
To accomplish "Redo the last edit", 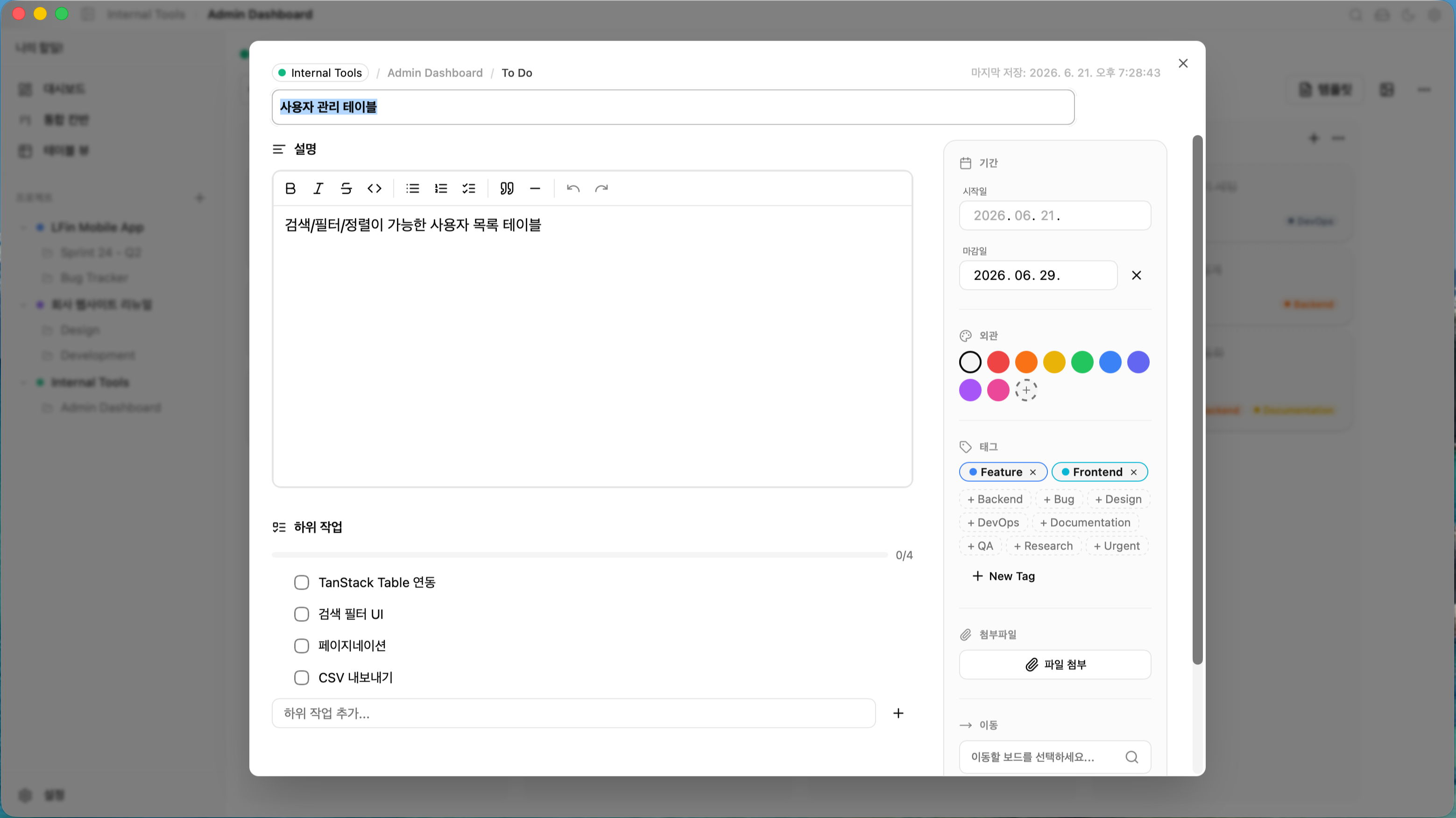I will point(601,188).
